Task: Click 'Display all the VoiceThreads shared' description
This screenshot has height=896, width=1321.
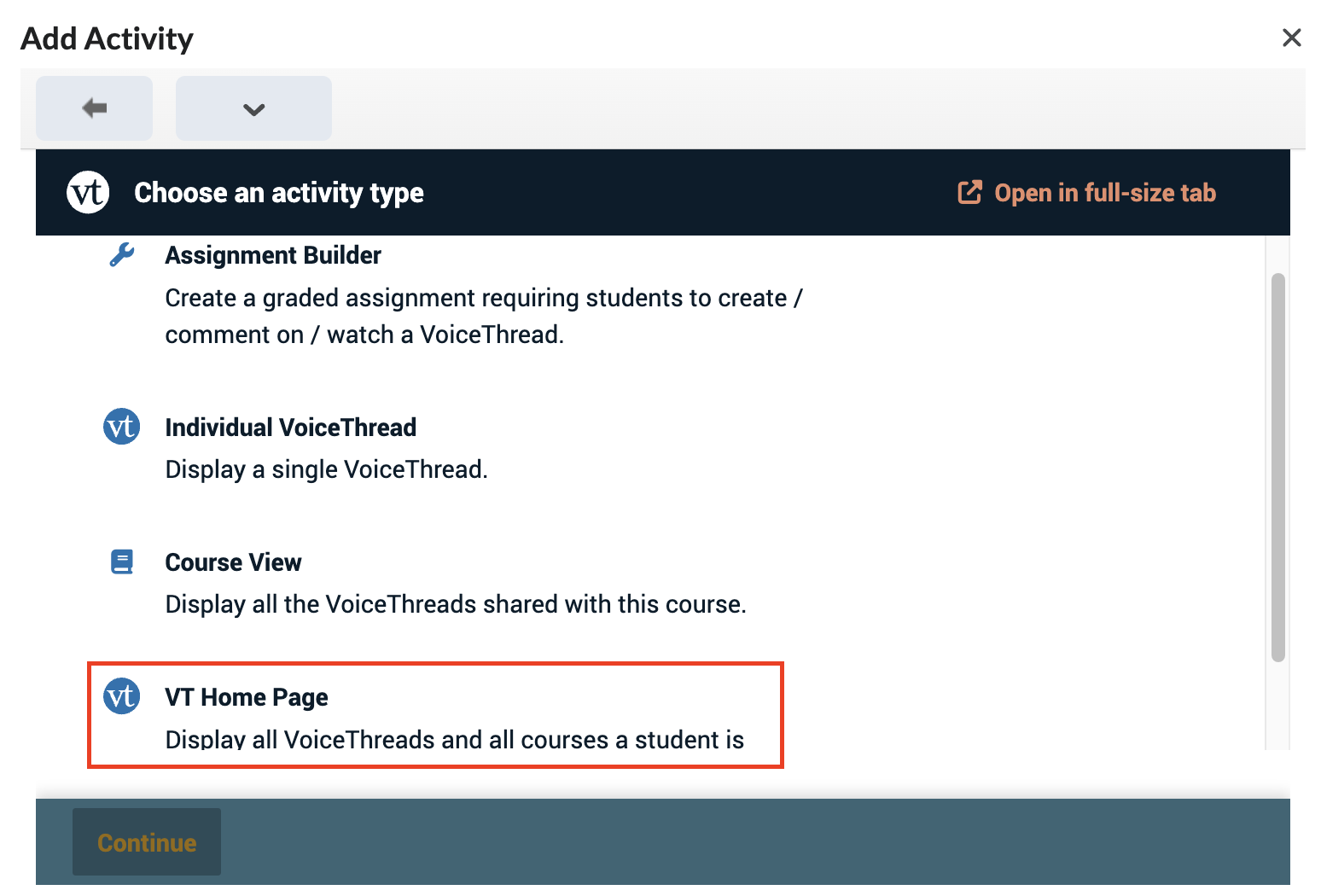Action: tap(456, 604)
